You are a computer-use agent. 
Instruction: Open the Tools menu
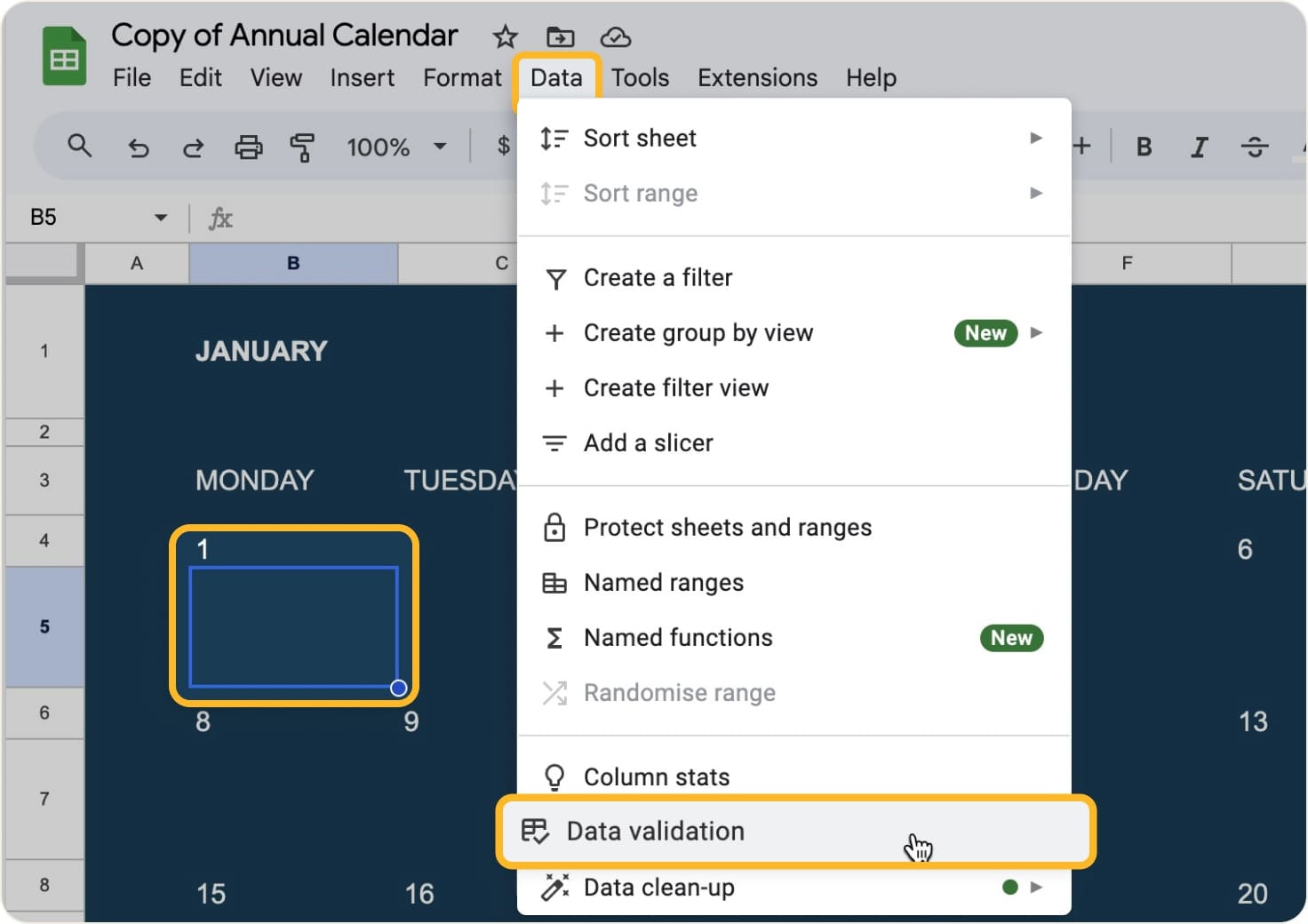(x=640, y=78)
